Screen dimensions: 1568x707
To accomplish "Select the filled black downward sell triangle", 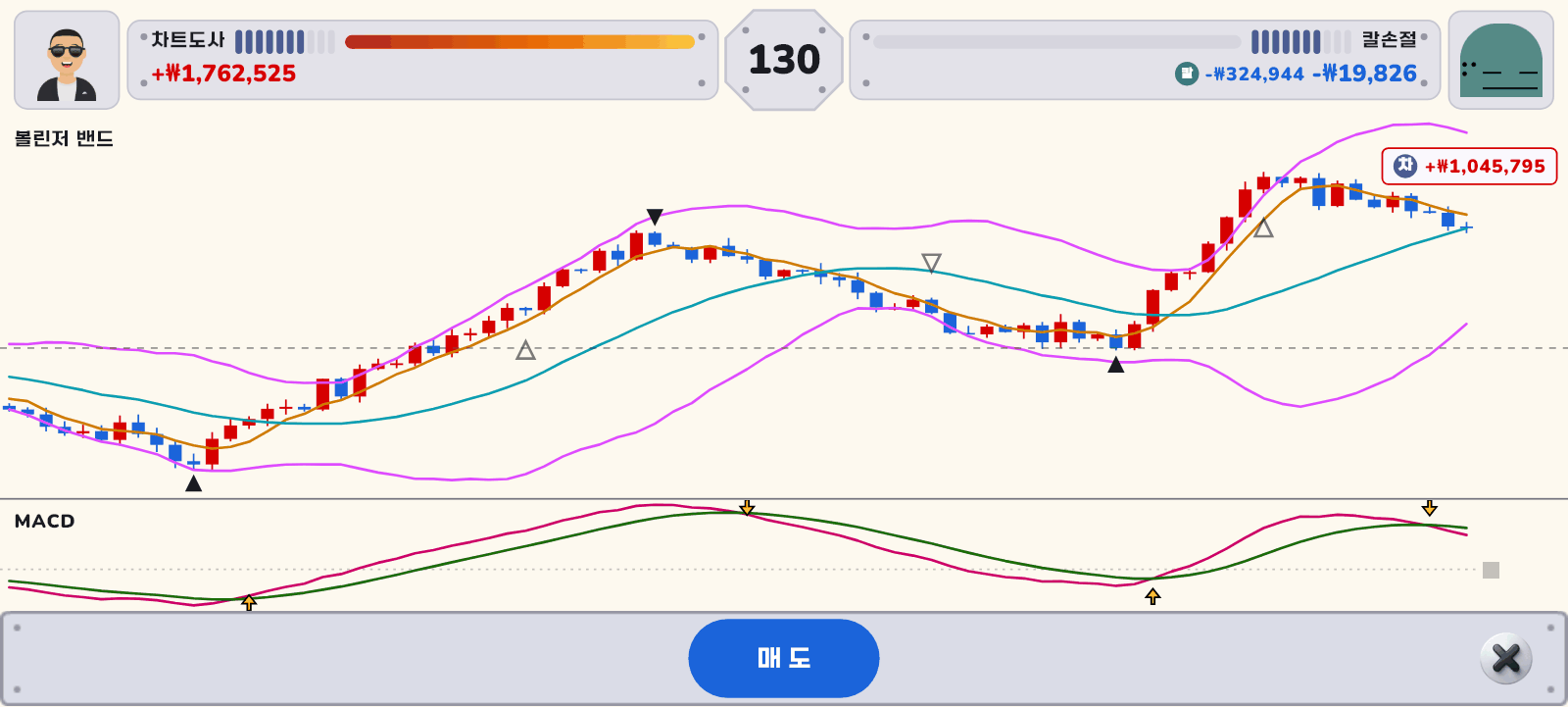I will pyautogui.click(x=655, y=216).
